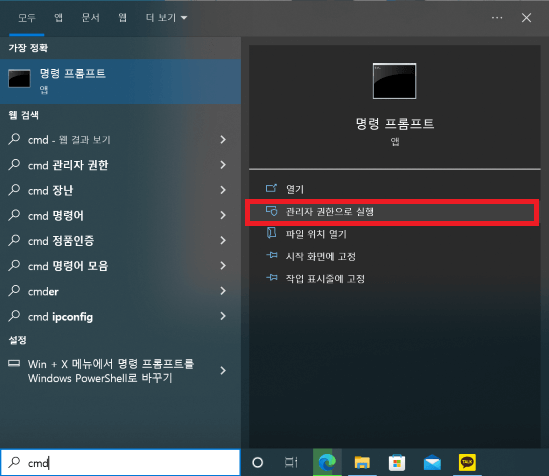Choose 작업 표시줄에 고정

tap(395, 279)
